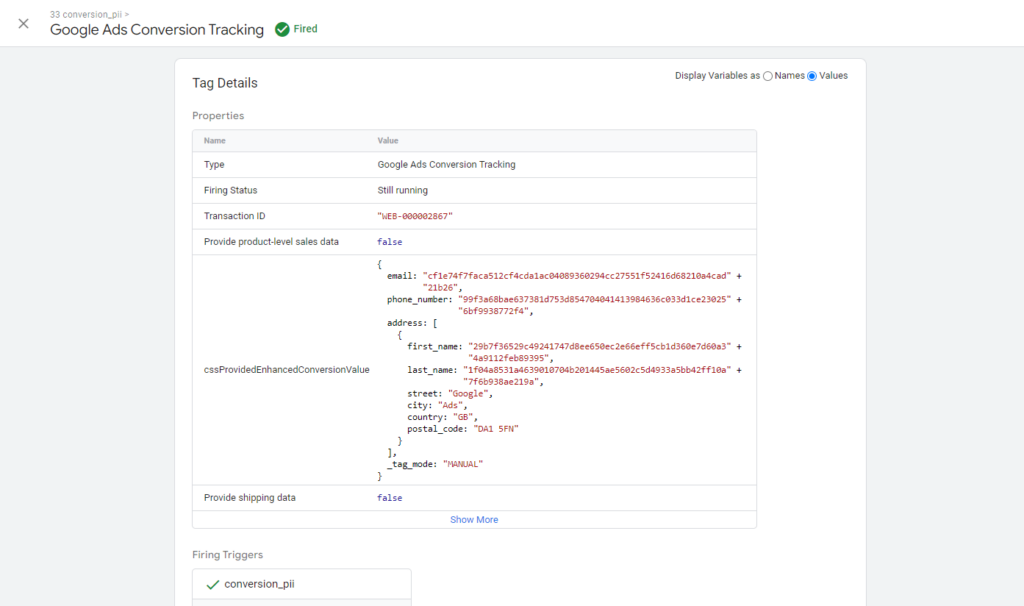Click the green Fired status check icon

282,29
